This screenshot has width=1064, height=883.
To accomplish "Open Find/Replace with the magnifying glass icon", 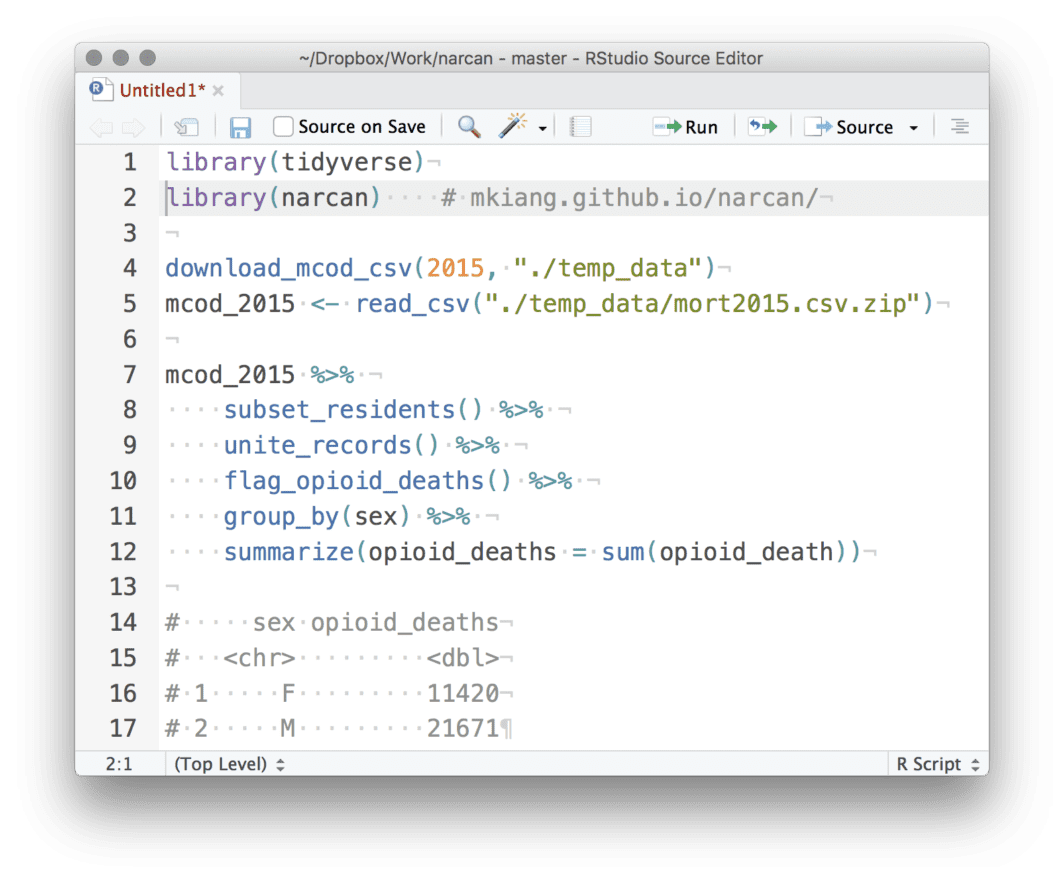I will (469, 126).
